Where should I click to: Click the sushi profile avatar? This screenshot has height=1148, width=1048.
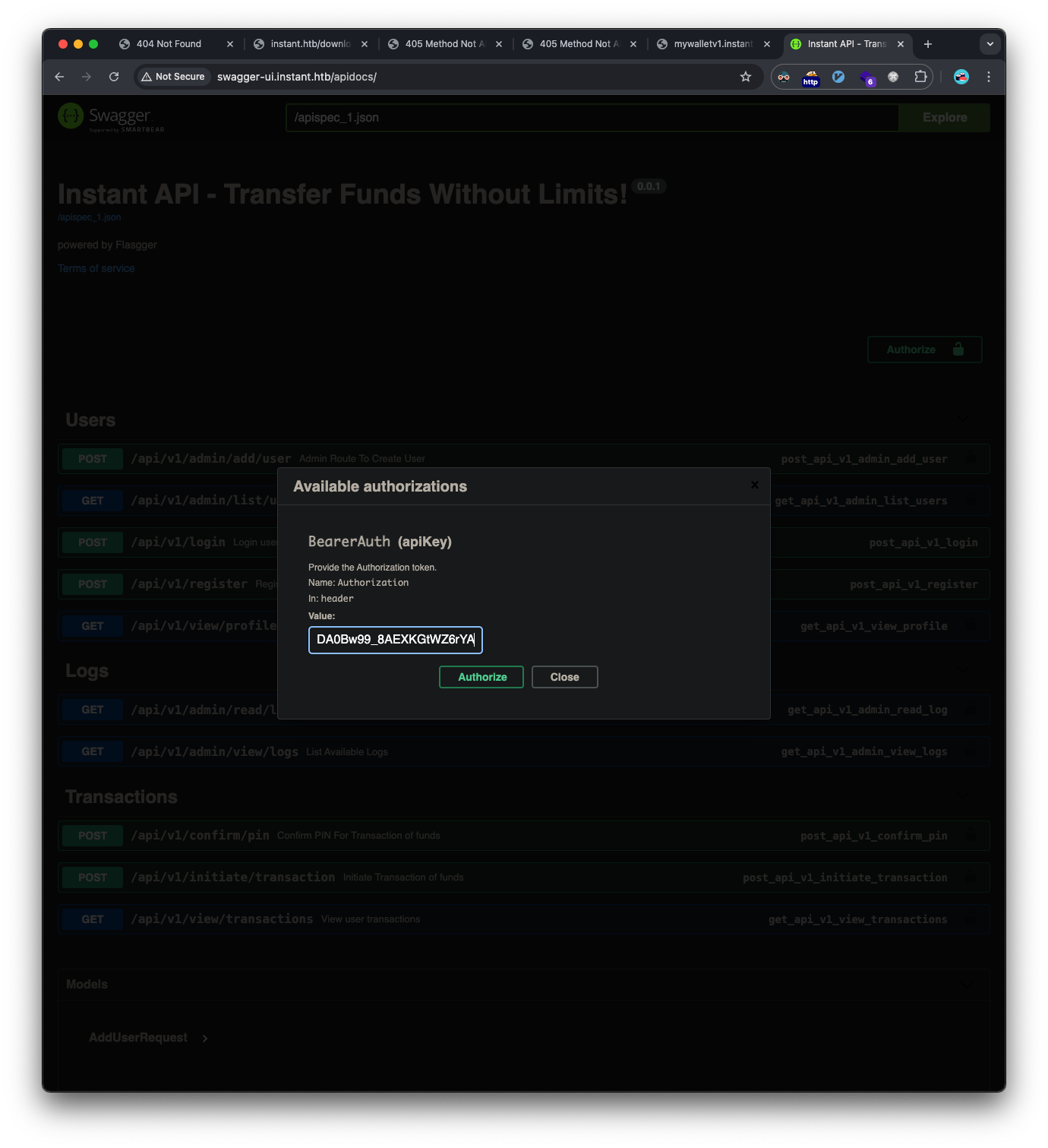(x=961, y=77)
